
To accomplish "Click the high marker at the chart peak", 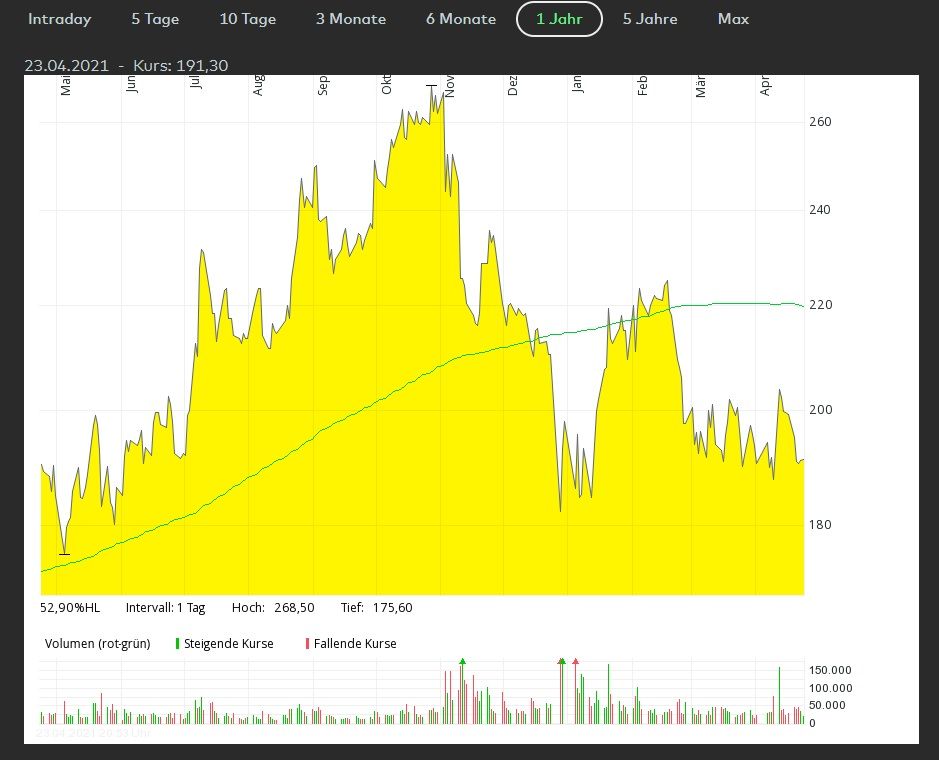I will click(x=432, y=87).
